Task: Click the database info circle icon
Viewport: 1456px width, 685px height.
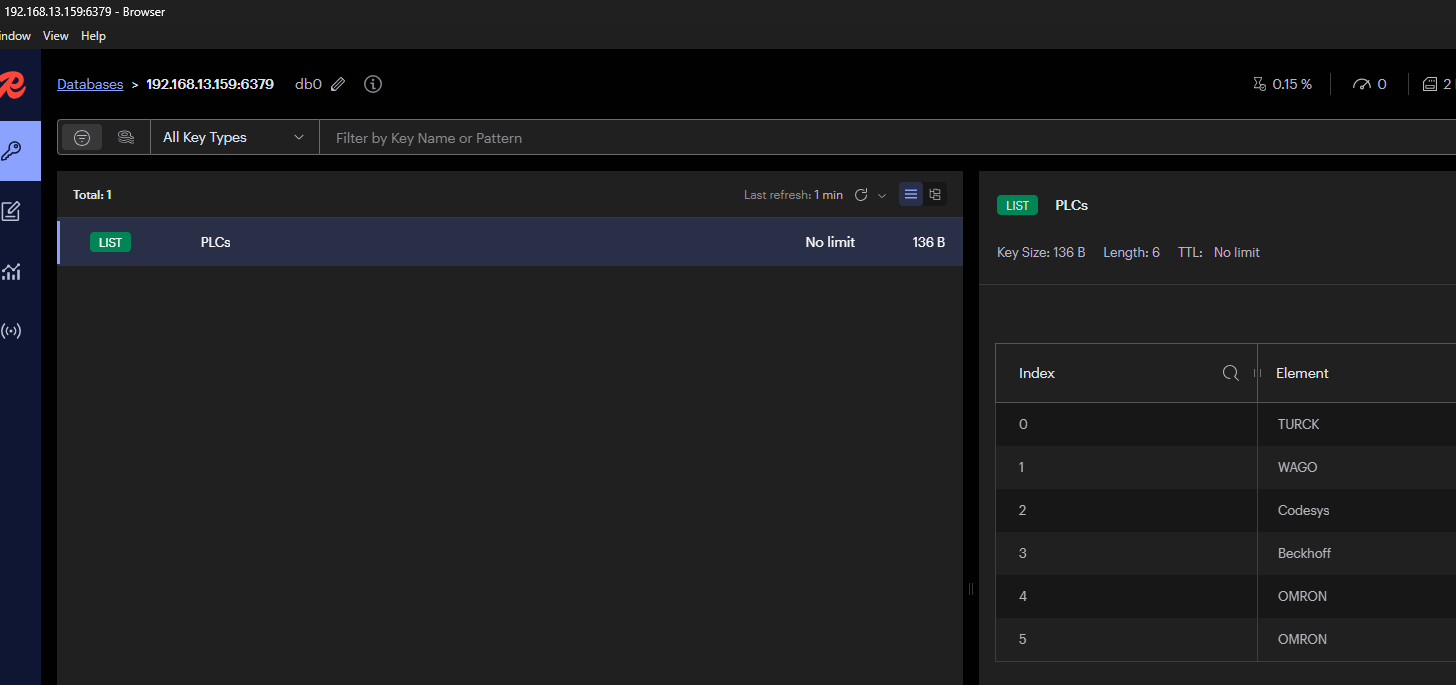Action: click(x=373, y=84)
